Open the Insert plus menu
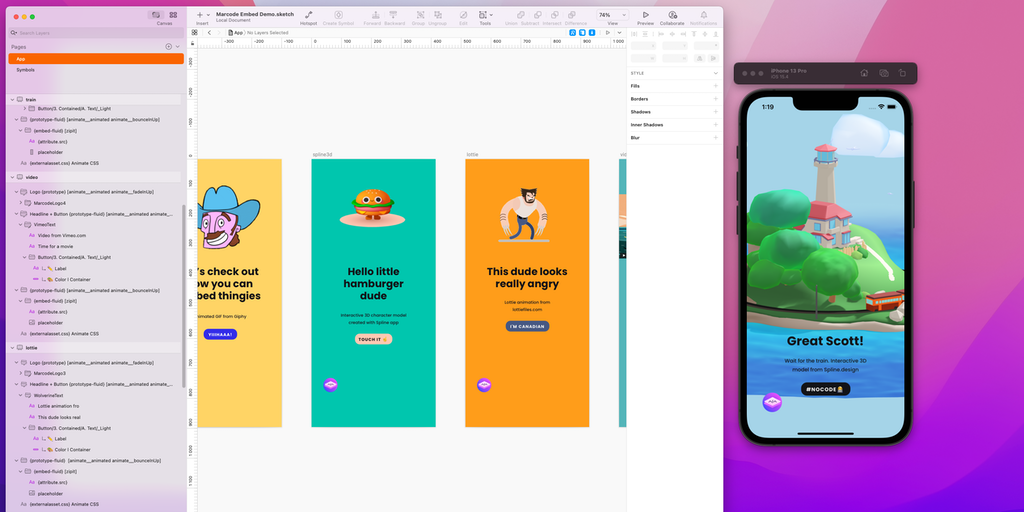This screenshot has width=1024, height=512. pos(200,15)
